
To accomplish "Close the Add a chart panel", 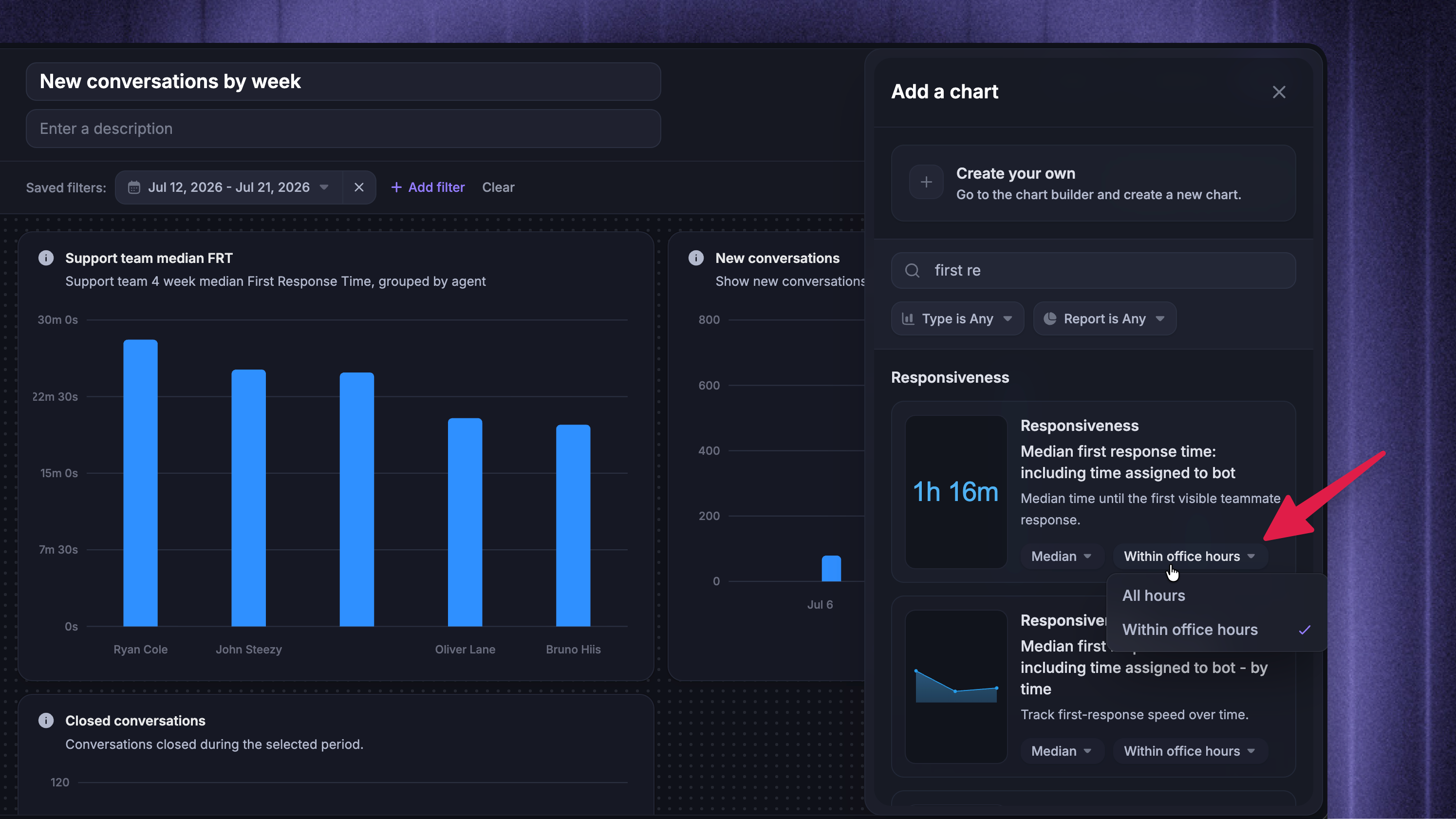I will [1279, 92].
